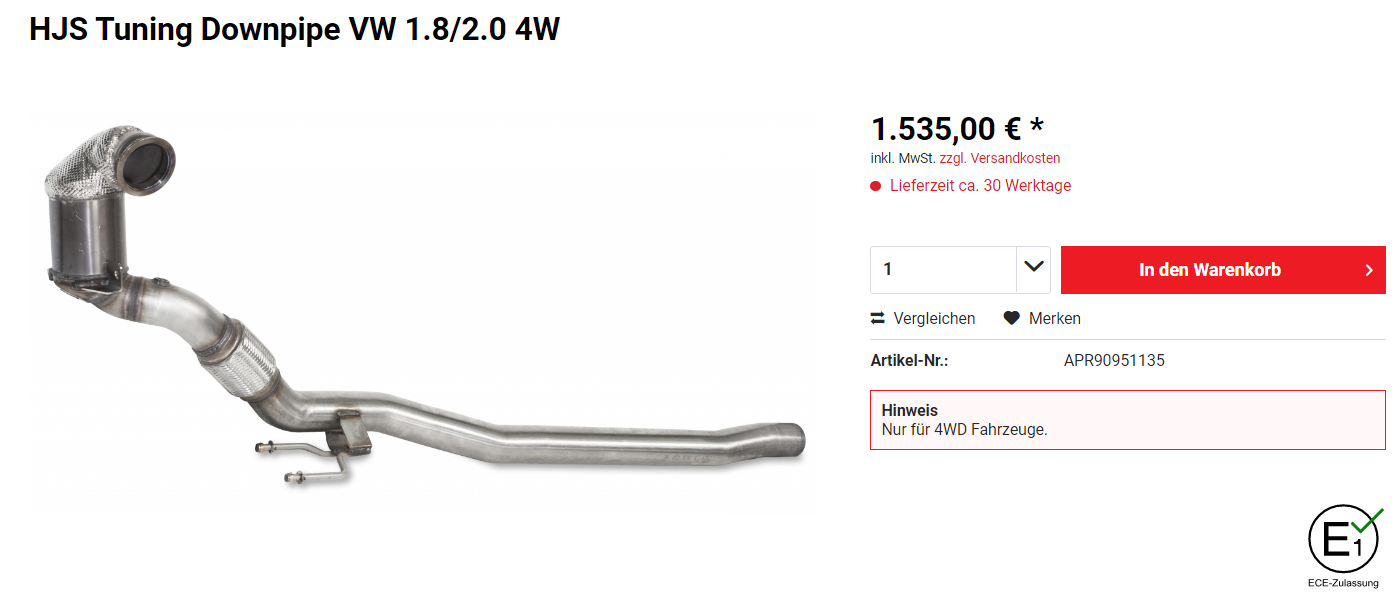Open the zzgl. Versandkosten link
The image size is (1400, 611).
[1000, 158]
